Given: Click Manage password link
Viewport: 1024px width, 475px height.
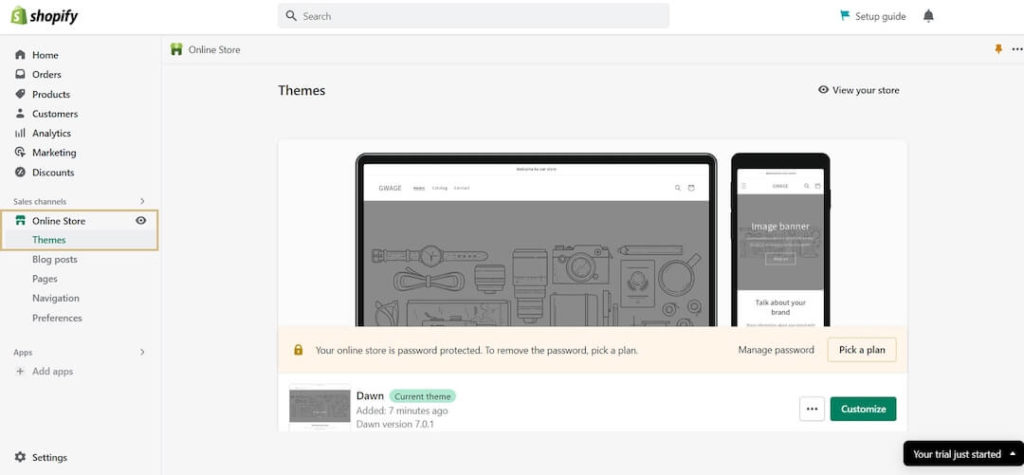Looking at the screenshot, I should [776, 350].
